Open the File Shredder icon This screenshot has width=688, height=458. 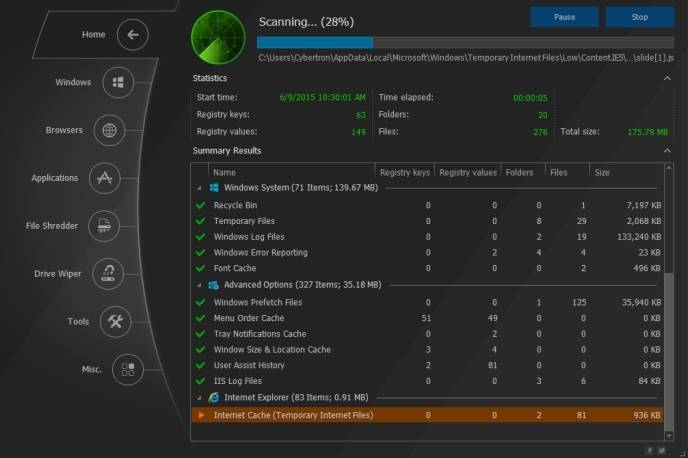[x=104, y=226]
